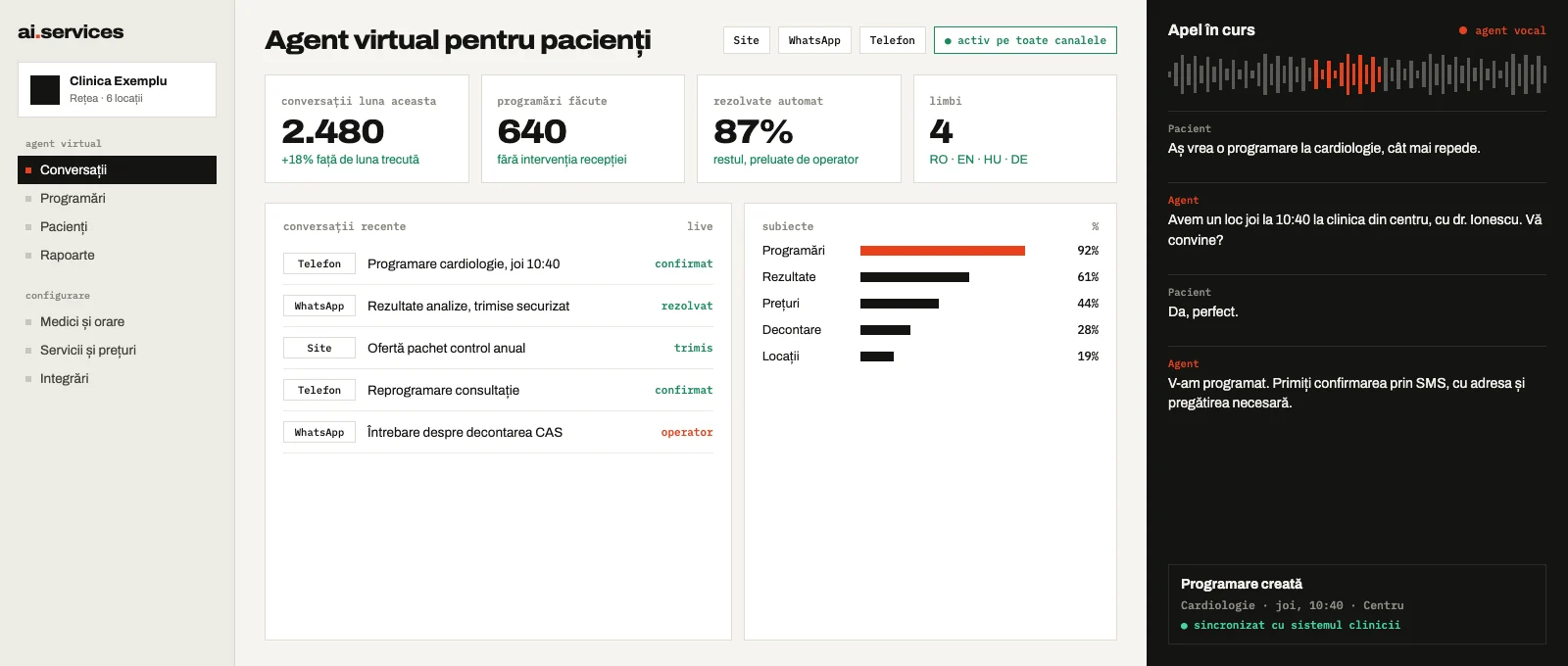This screenshot has height=666, width=1568.
Task: Click the call audio waveform
Action: point(1356,73)
